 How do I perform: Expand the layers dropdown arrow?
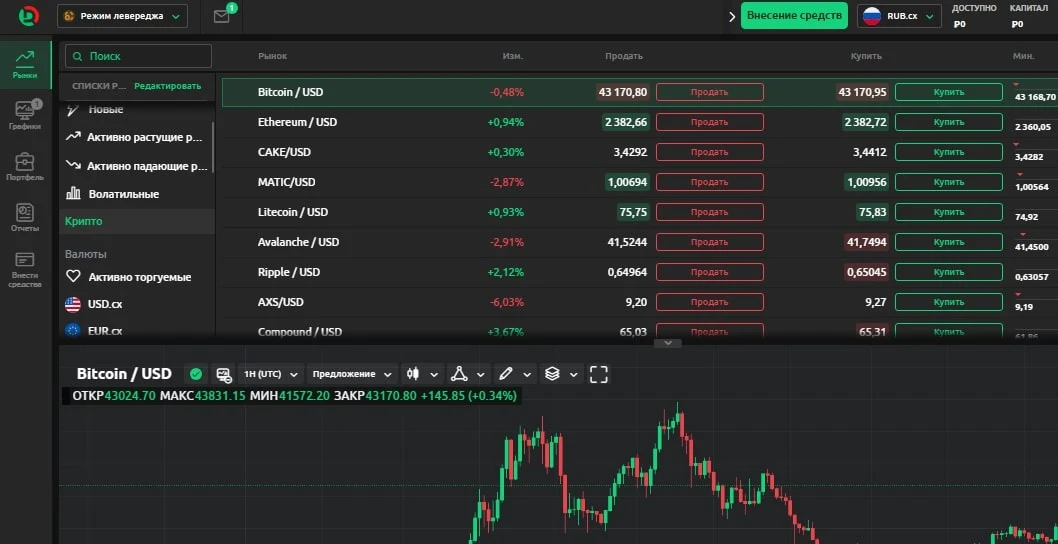[x=574, y=375]
